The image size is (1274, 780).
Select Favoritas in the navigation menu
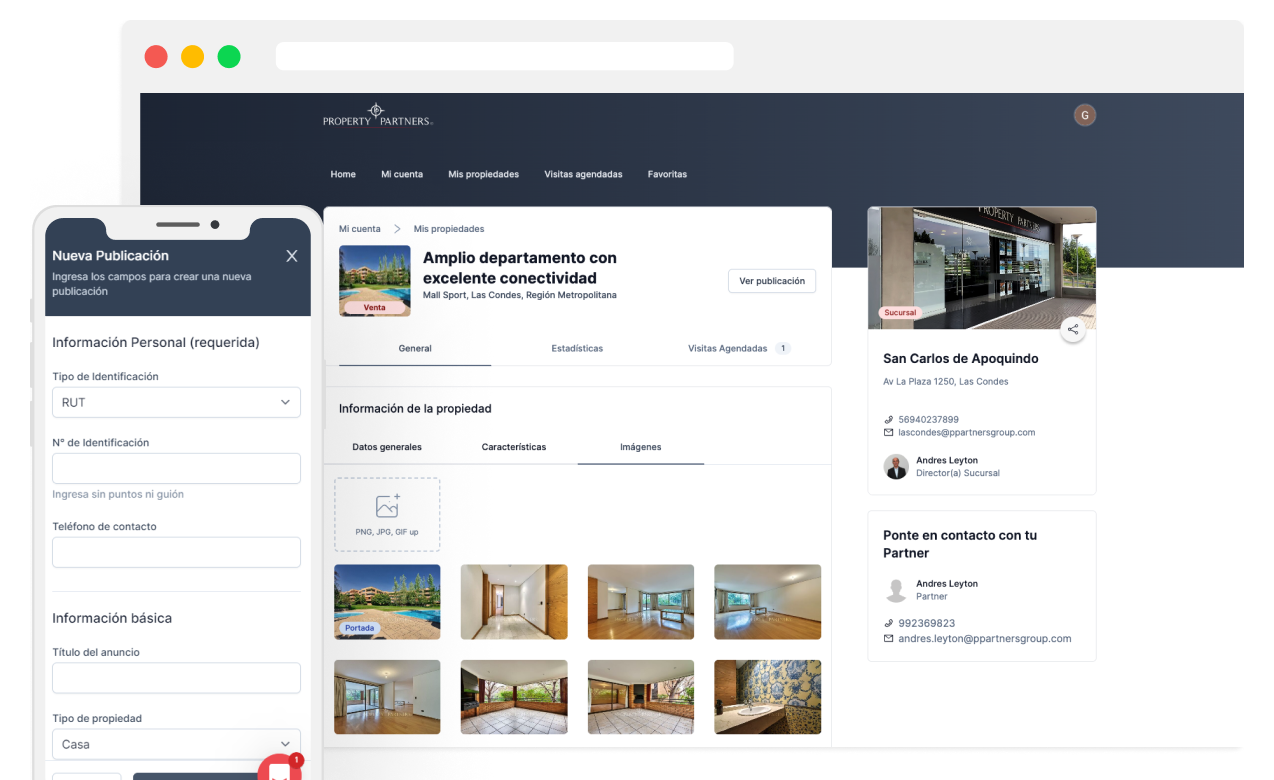tap(667, 174)
